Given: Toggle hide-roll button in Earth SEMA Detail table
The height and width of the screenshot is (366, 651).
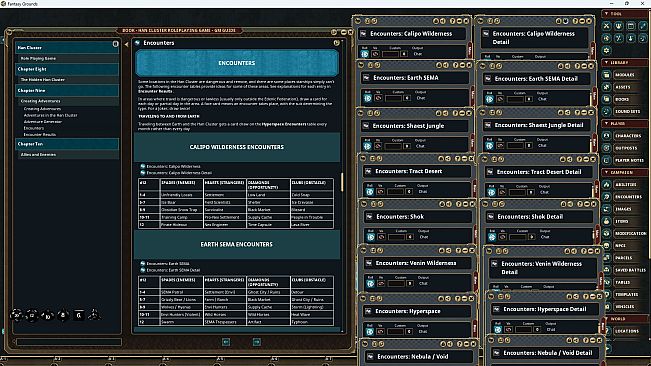Looking at the screenshot, I should pyautogui.click(x=500, y=99).
